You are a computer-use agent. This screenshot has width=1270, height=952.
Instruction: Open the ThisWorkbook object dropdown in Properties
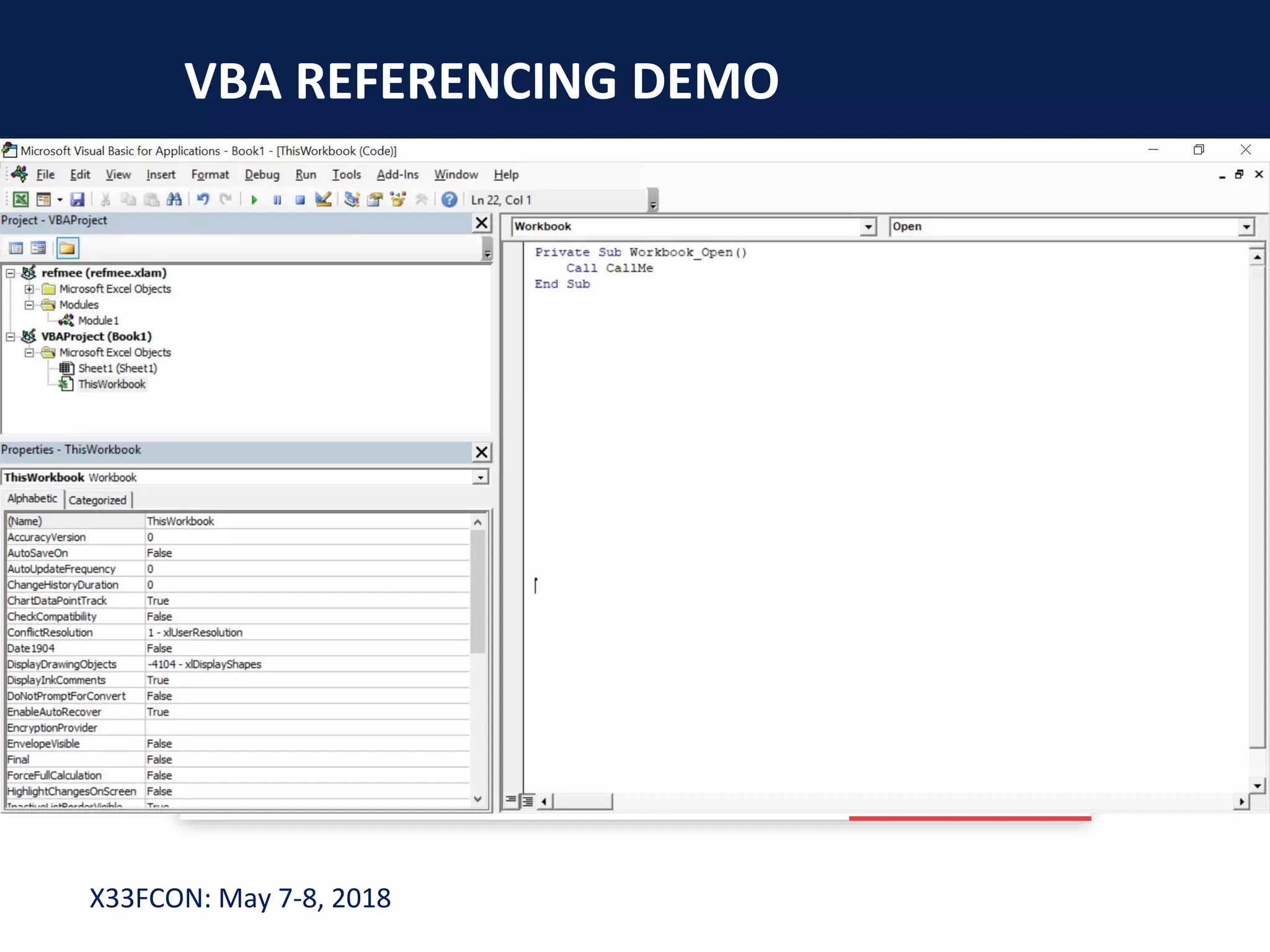(x=481, y=478)
